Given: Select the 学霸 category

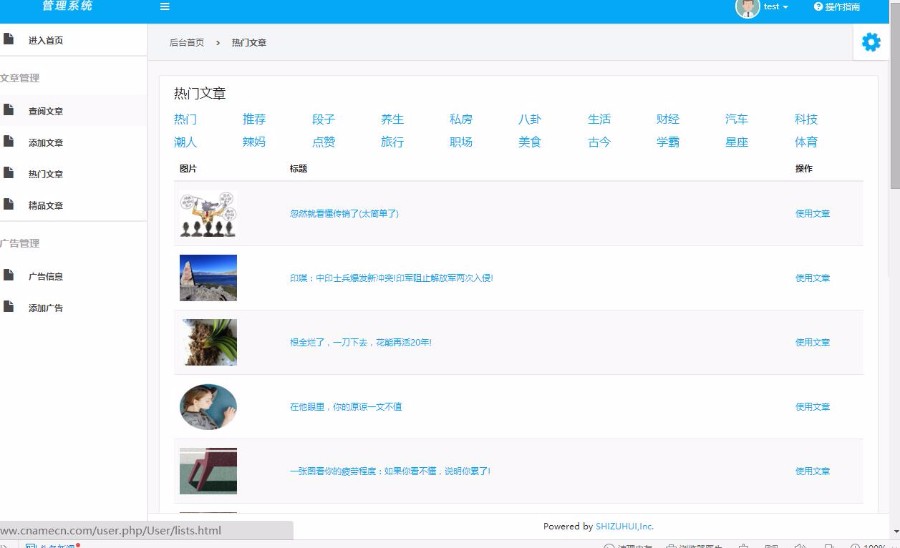Looking at the screenshot, I should pos(668,142).
